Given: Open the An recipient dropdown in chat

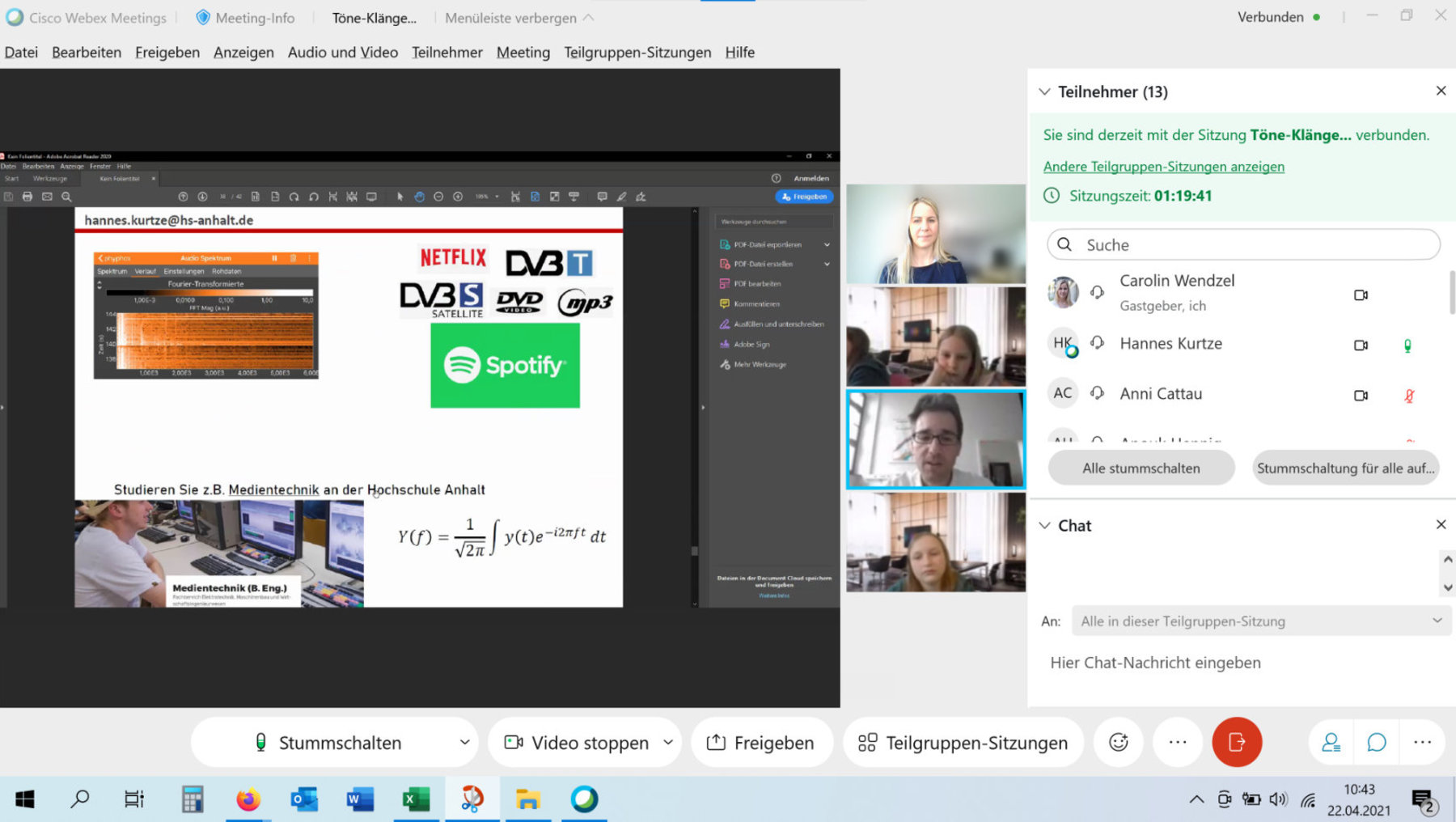Looking at the screenshot, I should coord(1262,621).
